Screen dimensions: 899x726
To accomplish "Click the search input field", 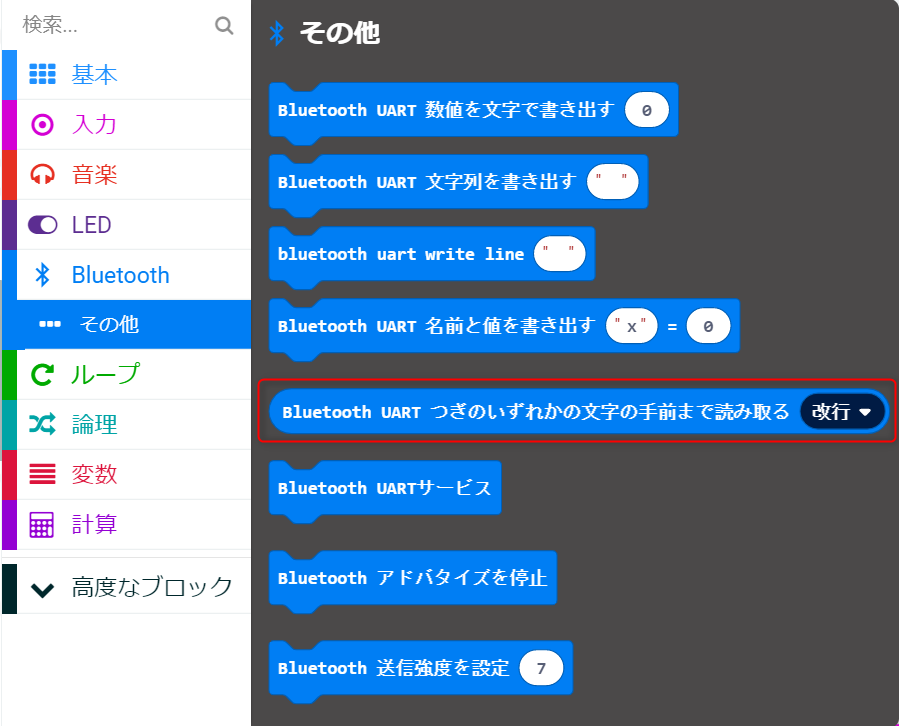I will [x=110, y=26].
